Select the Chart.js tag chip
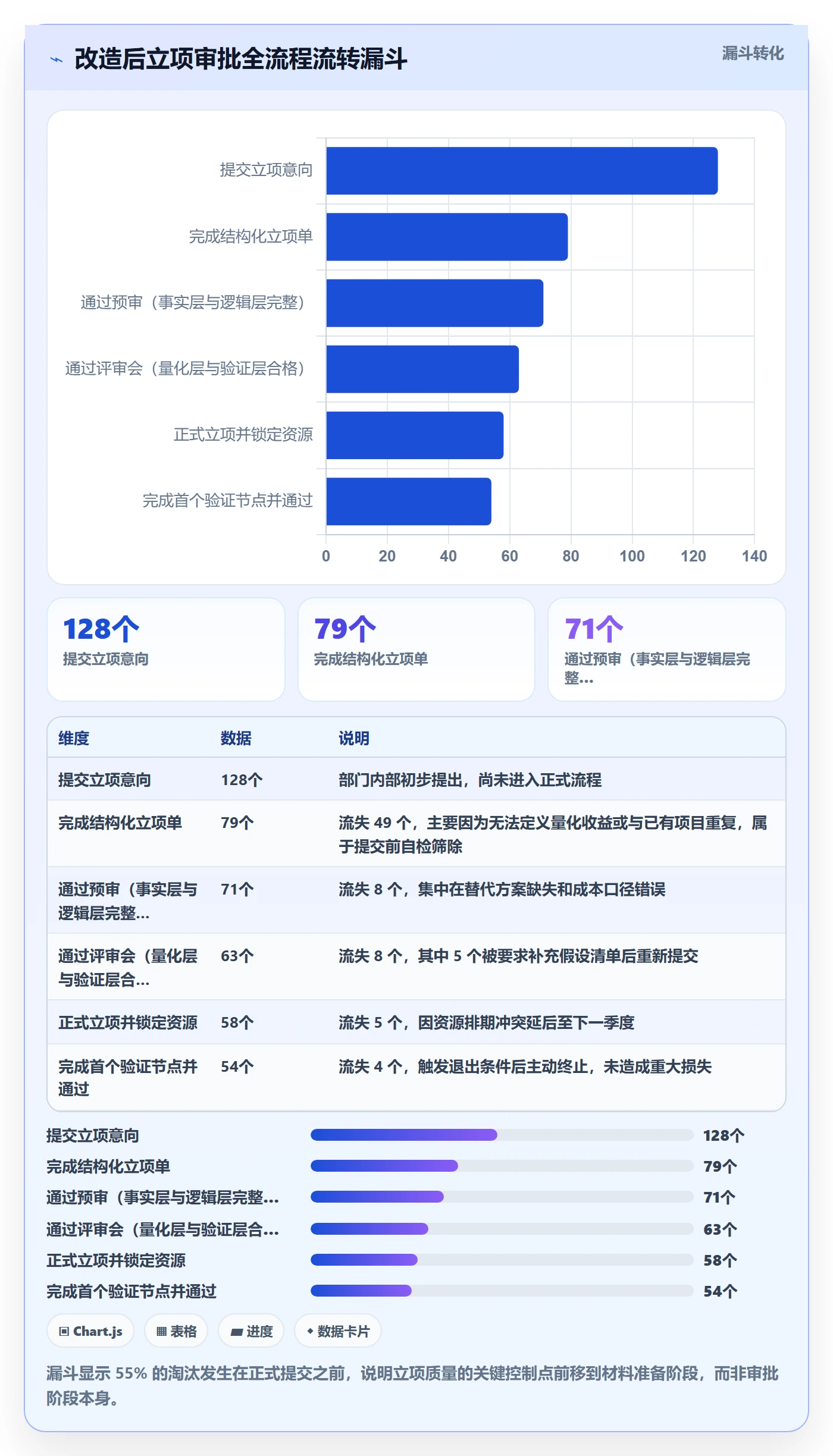This screenshot has width=833, height=1456. tap(90, 1331)
